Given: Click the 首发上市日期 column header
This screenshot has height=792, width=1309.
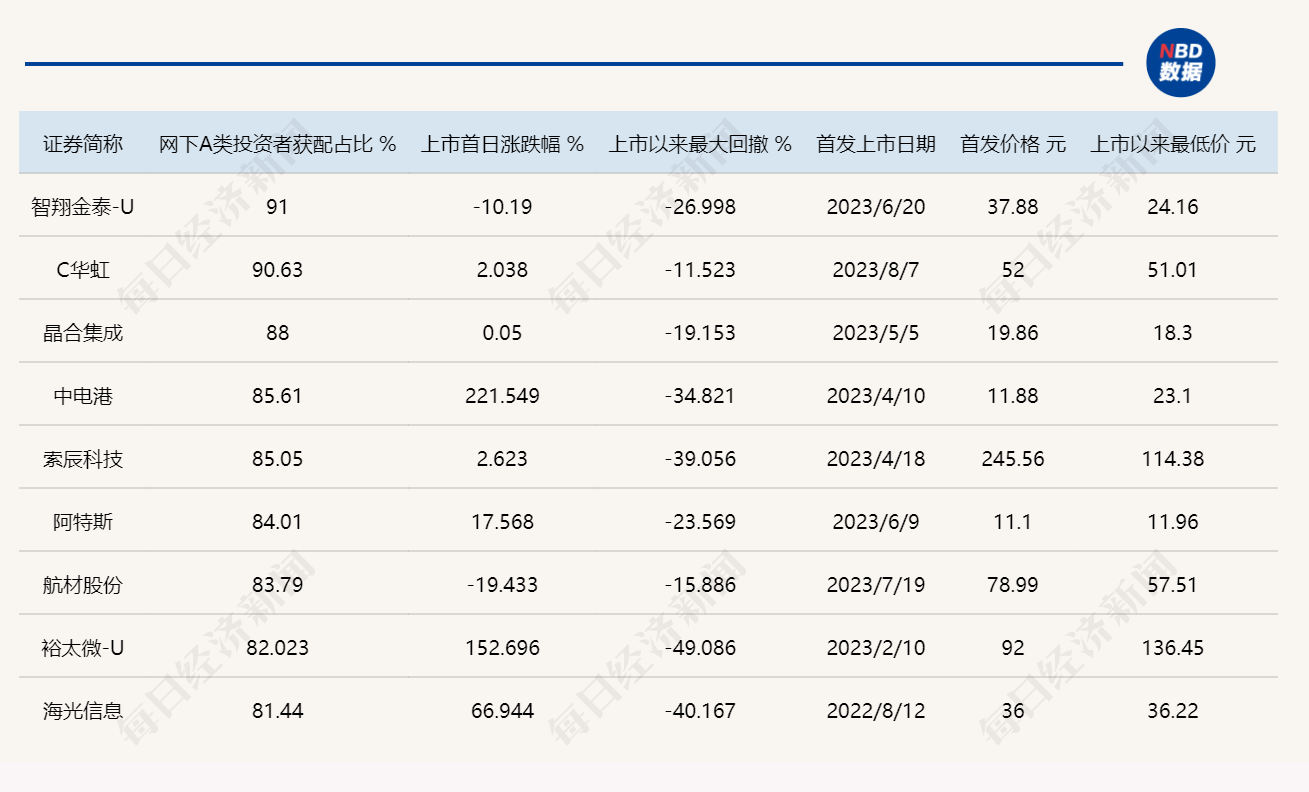Looking at the screenshot, I should click(876, 144).
